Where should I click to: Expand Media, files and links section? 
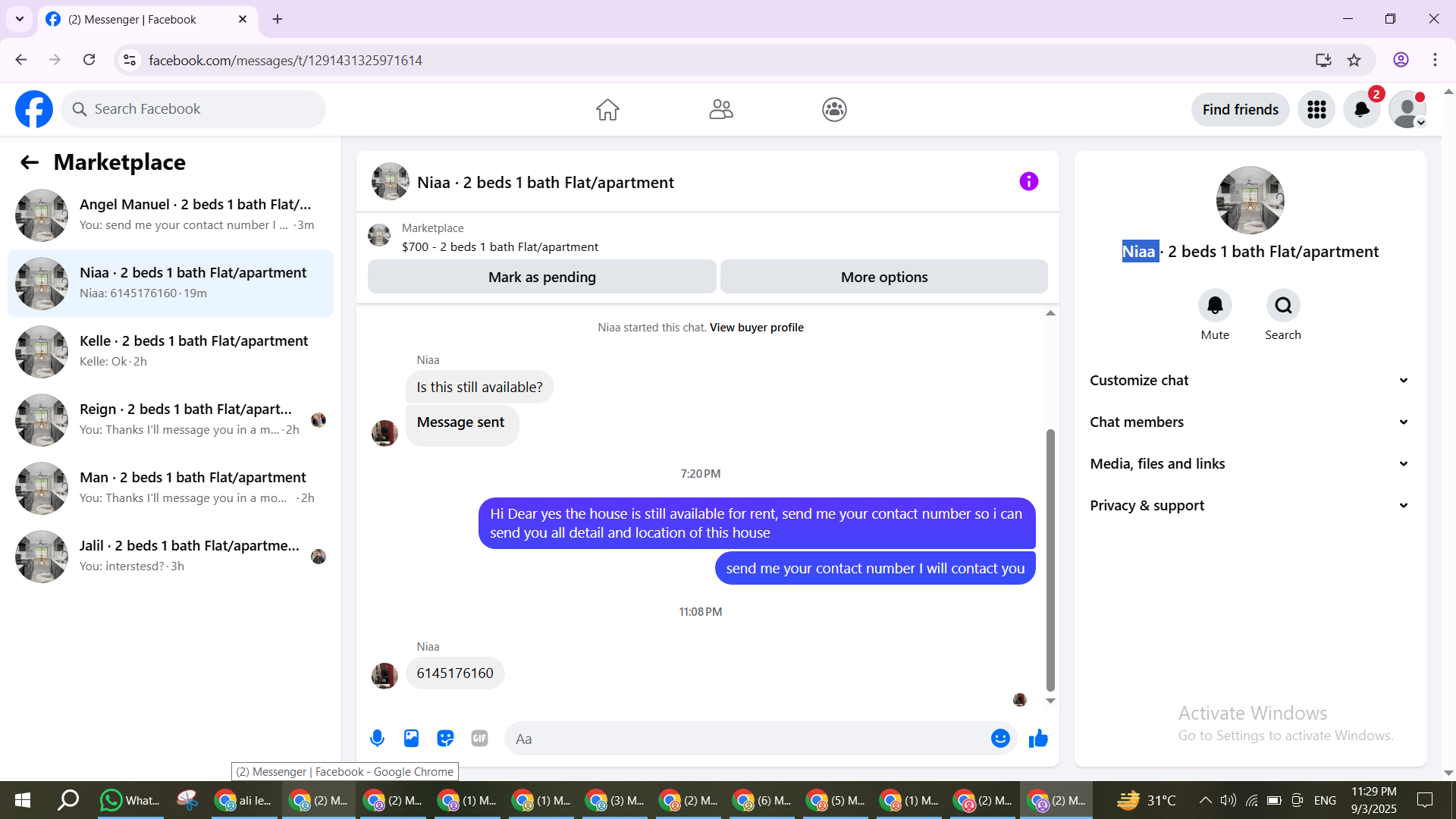[x=1250, y=464]
